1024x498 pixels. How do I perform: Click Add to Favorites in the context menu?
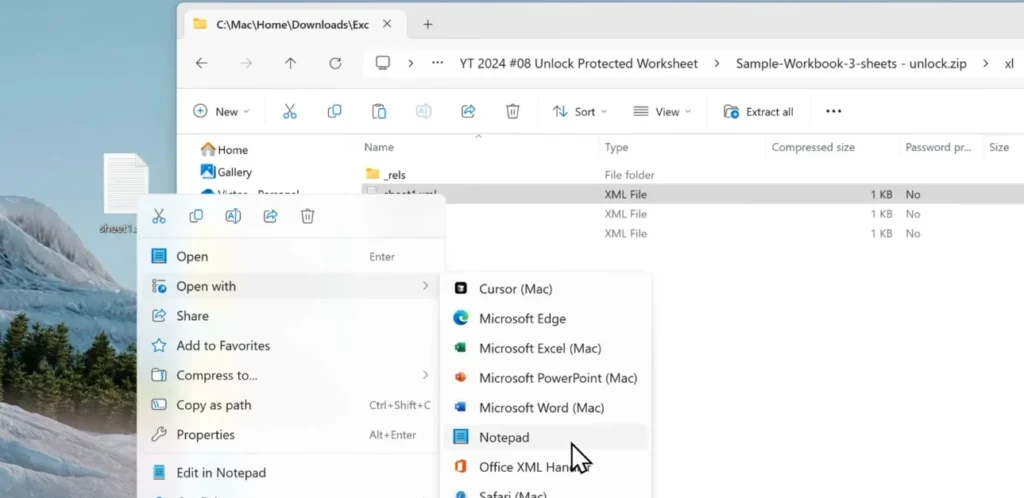(x=291, y=346)
